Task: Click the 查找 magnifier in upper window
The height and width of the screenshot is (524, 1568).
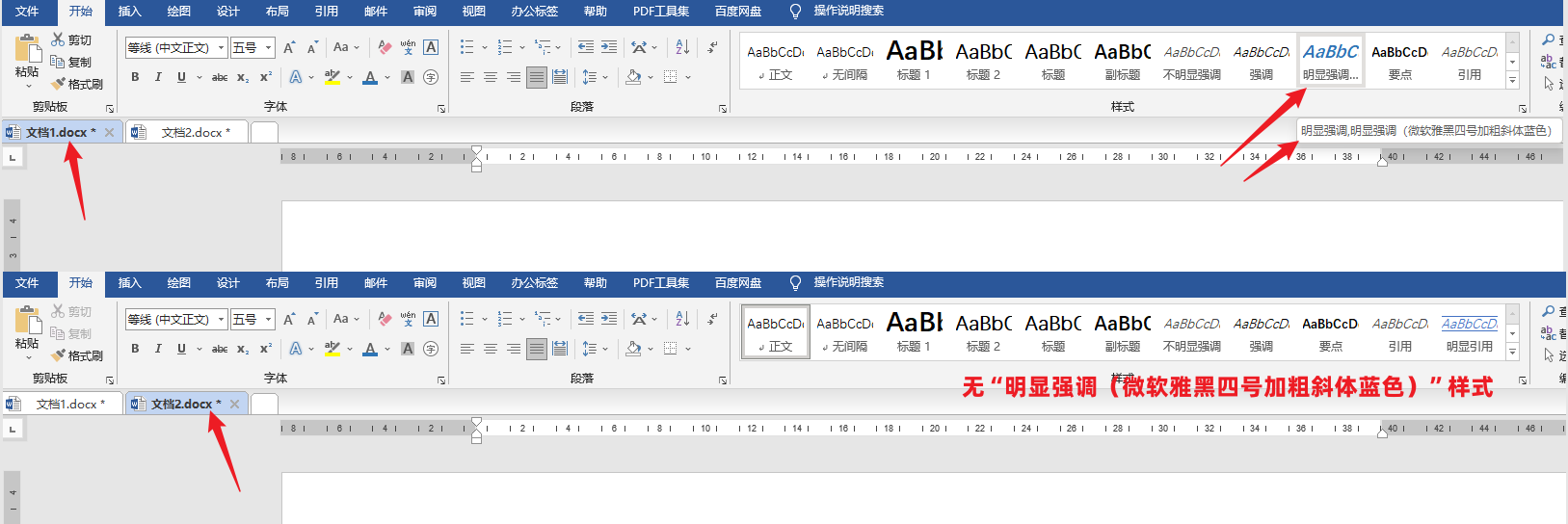Action: click(1548, 39)
